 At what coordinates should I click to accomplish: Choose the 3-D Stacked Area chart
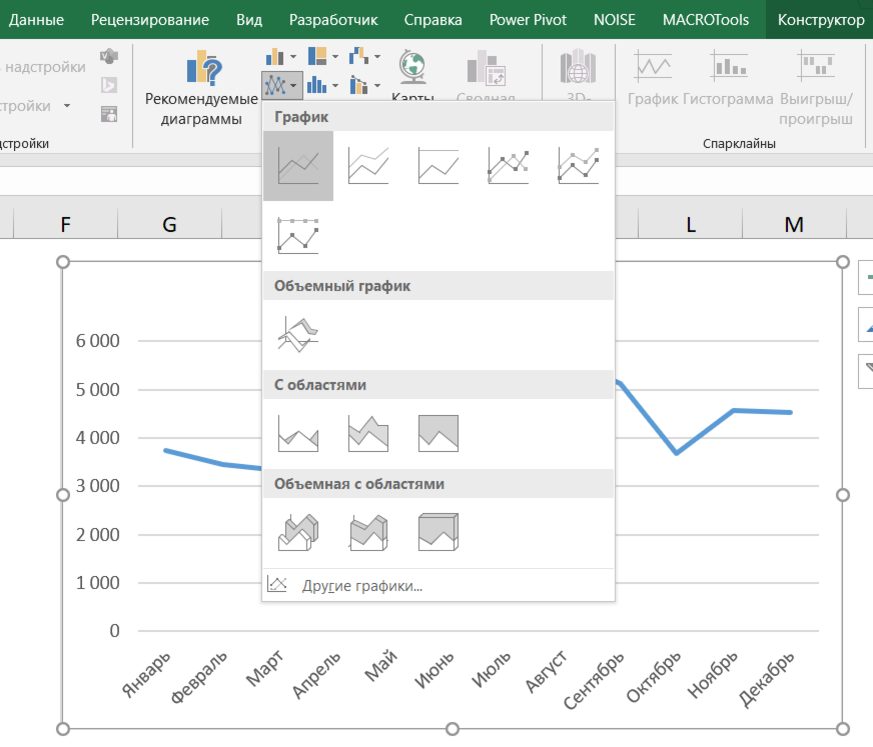368,533
